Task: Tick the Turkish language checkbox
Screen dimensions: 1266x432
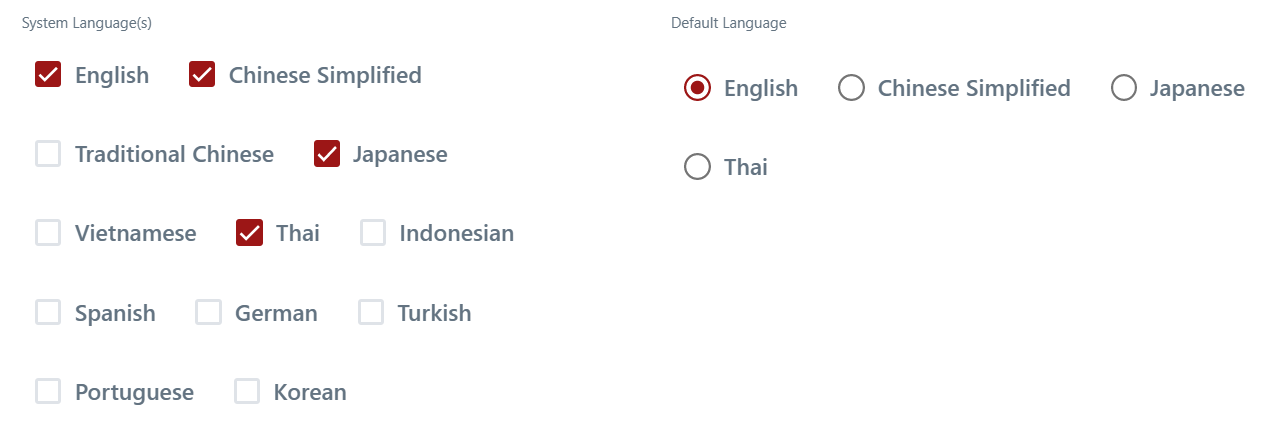Action: [371, 313]
